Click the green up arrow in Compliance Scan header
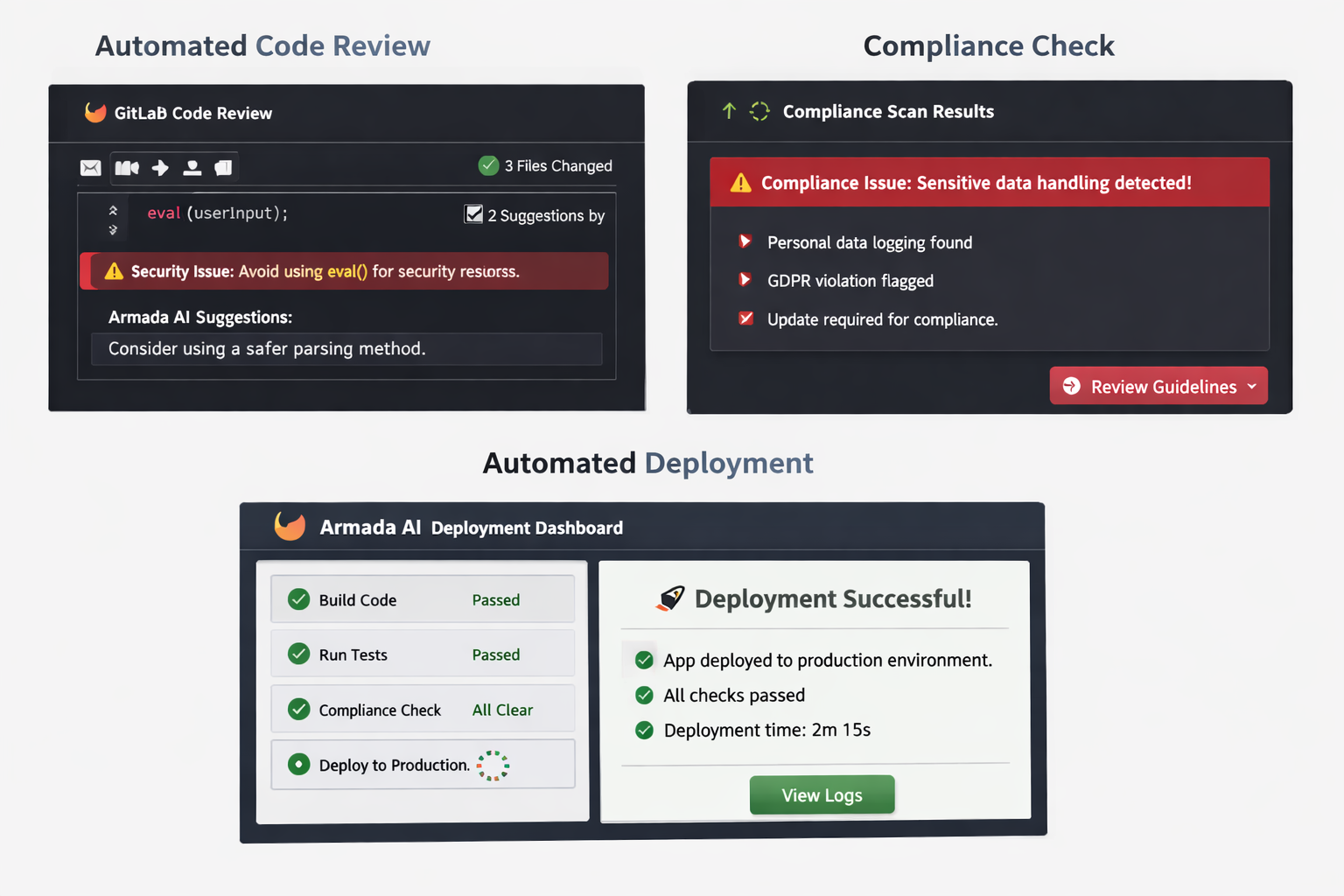 point(729,111)
